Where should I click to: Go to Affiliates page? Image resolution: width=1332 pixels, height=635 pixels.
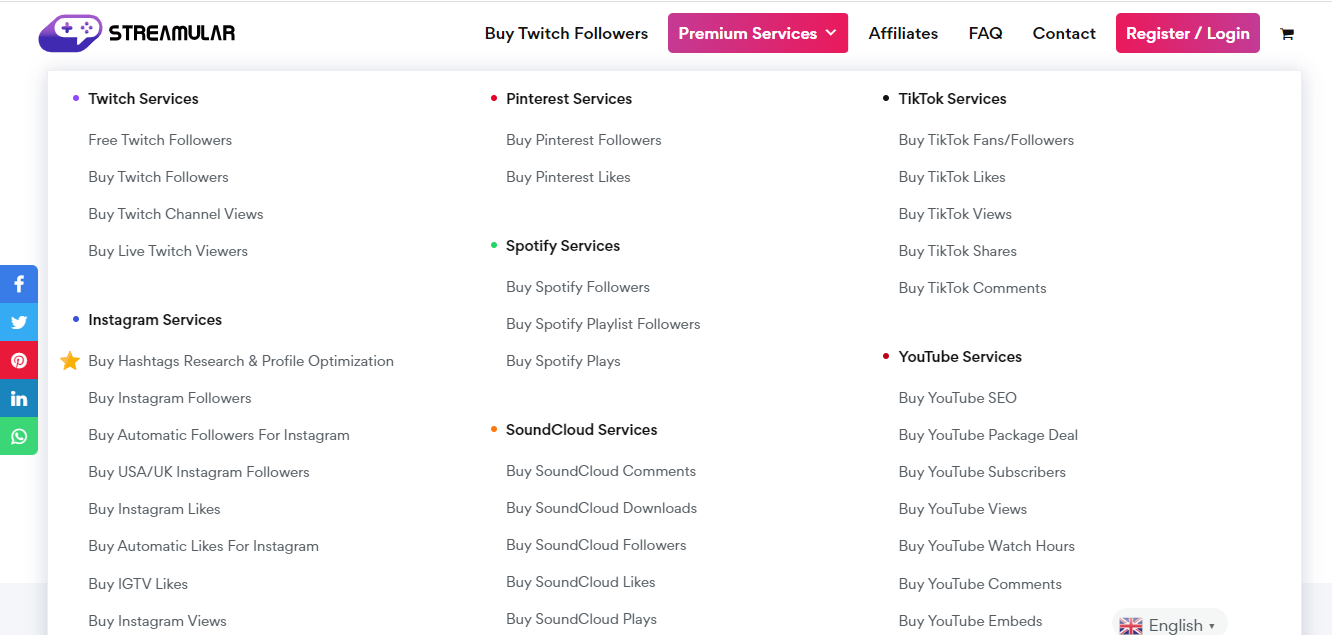[903, 33]
